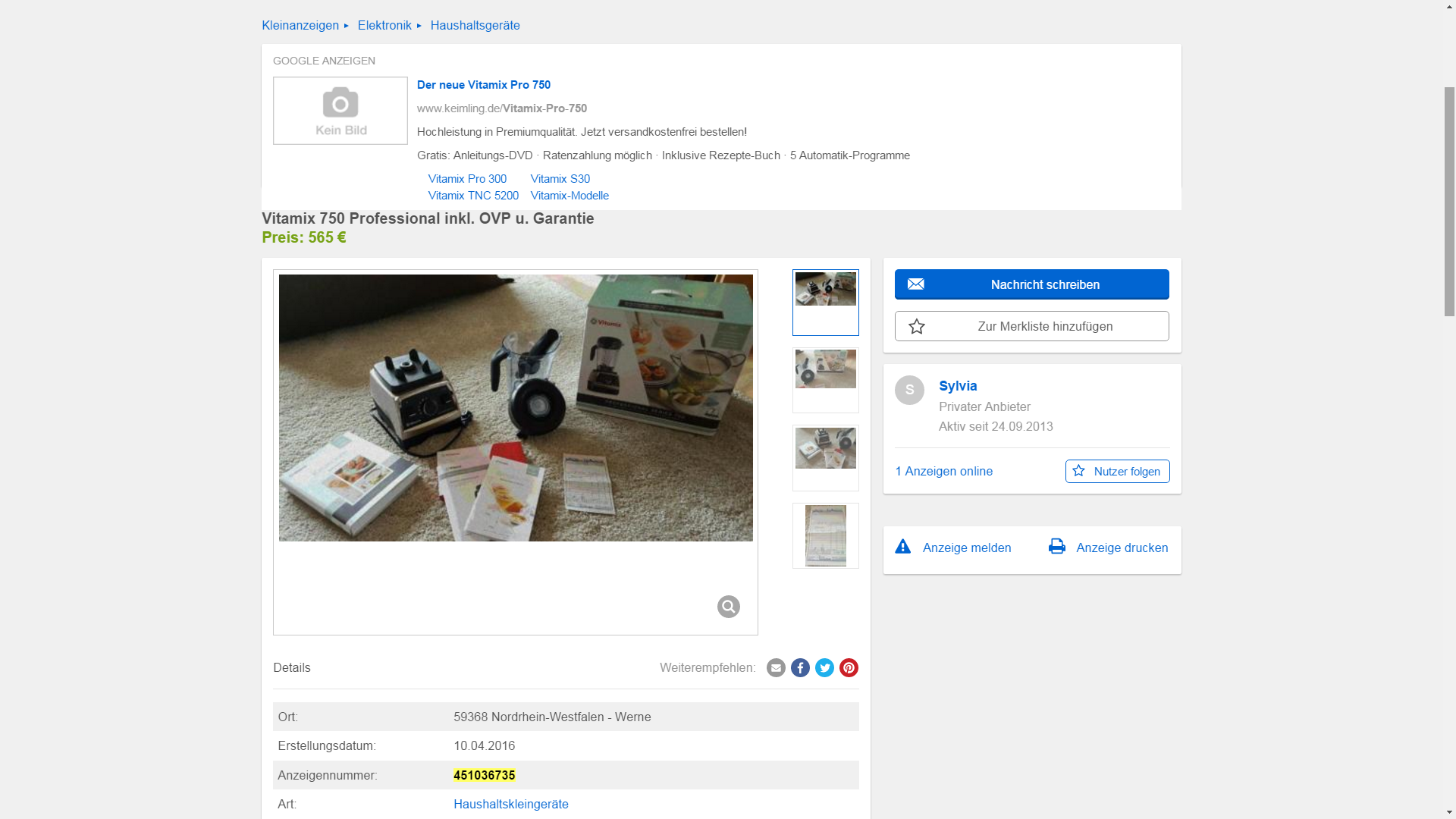
Task: Click the warning triangle icon for Anzeige melden
Action: coord(902,547)
